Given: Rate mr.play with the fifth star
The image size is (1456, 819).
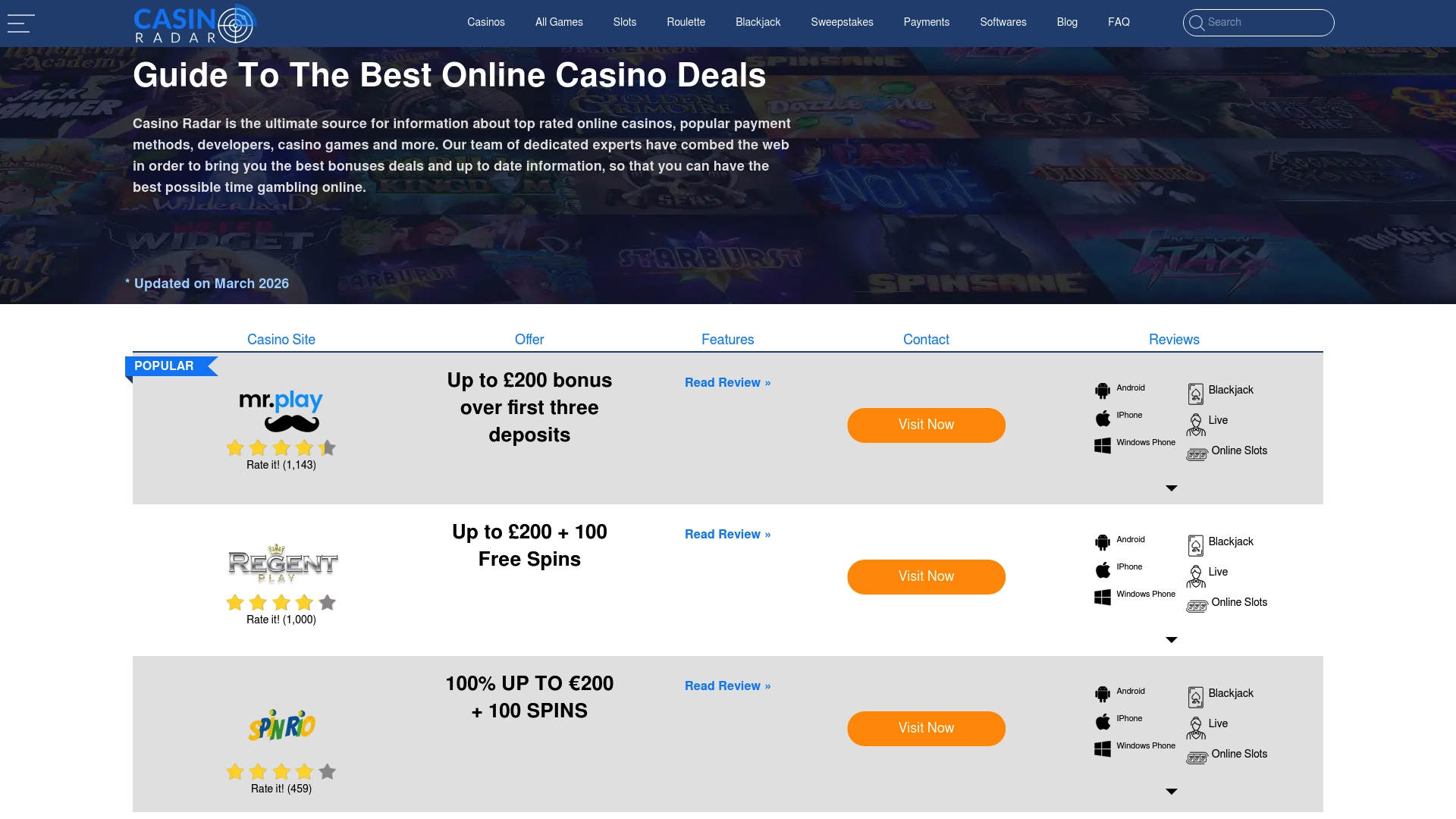Looking at the screenshot, I should 328,448.
